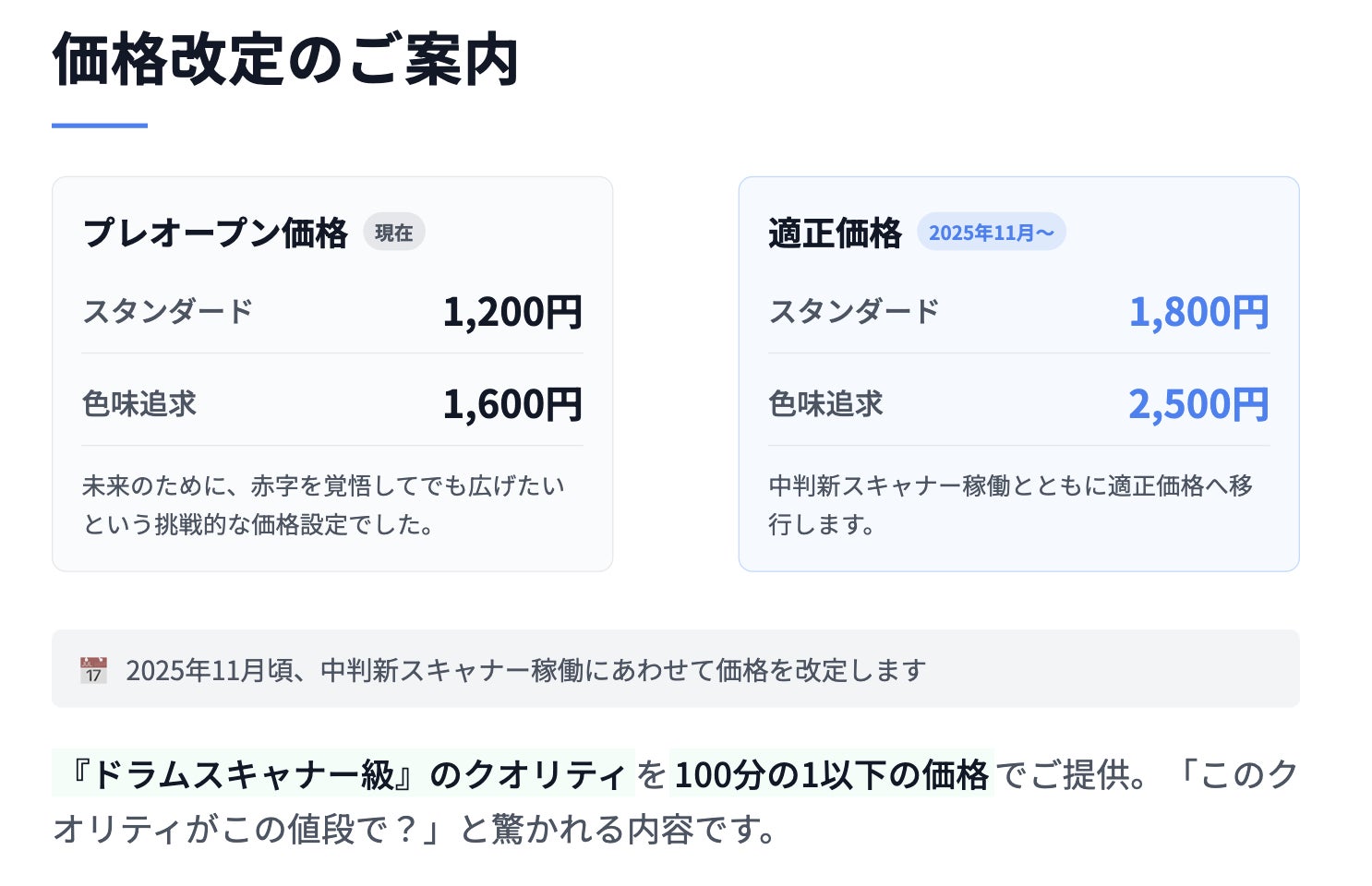Click 色味追求 label in the pre-open card

[139, 404]
